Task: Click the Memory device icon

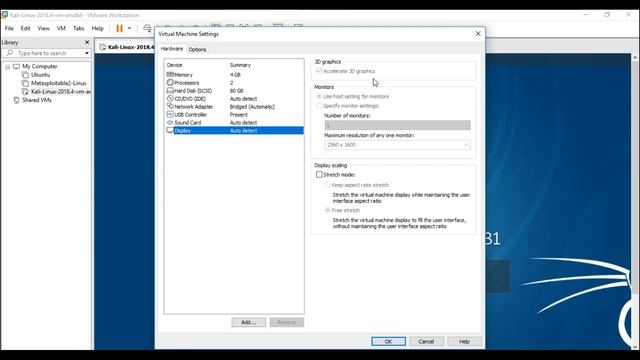Action: pyautogui.click(x=170, y=74)
